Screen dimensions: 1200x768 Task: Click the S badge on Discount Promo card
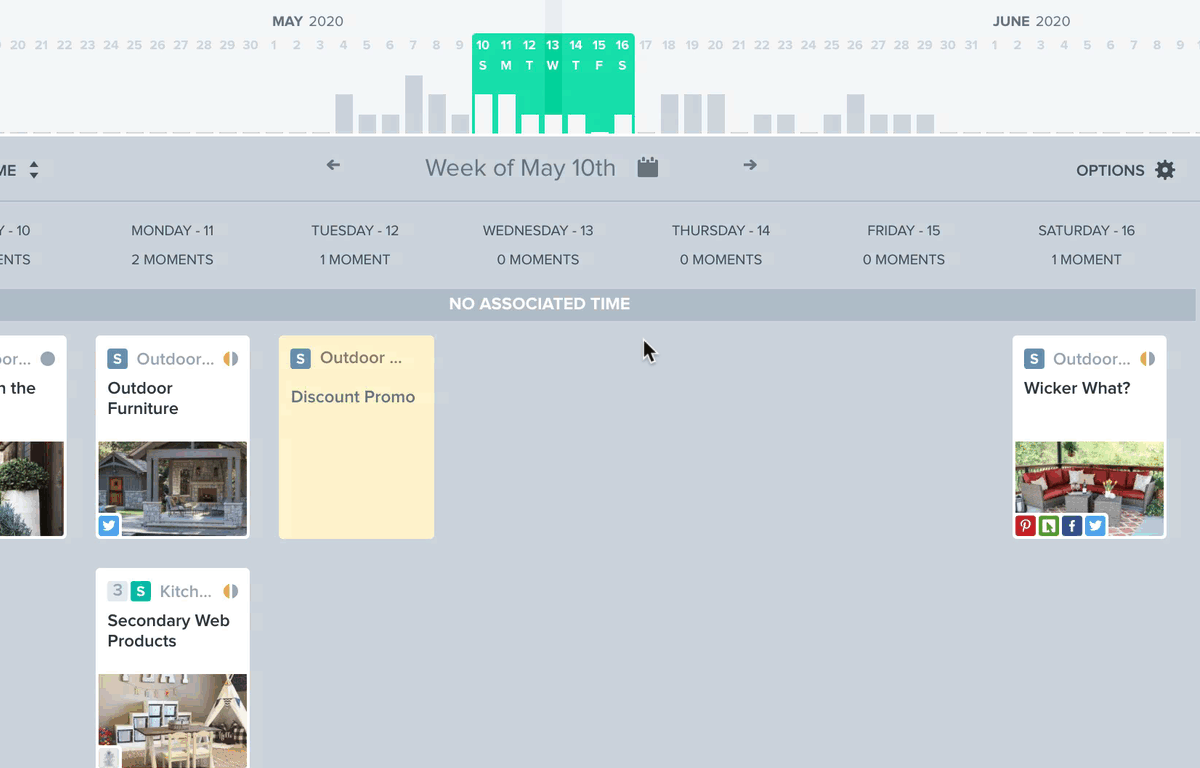[x=300, y=359]
